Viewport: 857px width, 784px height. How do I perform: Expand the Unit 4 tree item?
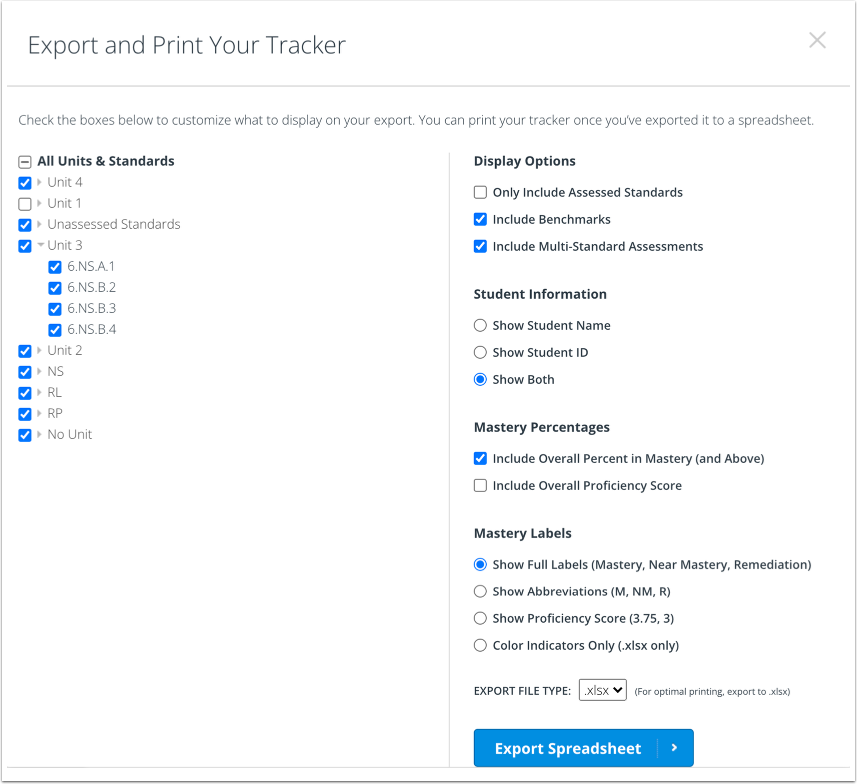coord(40,182)
